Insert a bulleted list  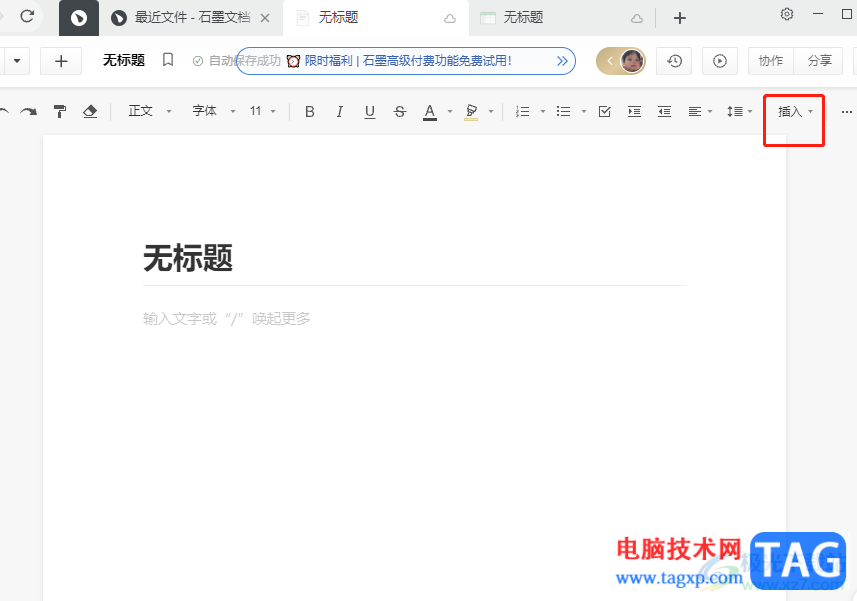(563, 111)
